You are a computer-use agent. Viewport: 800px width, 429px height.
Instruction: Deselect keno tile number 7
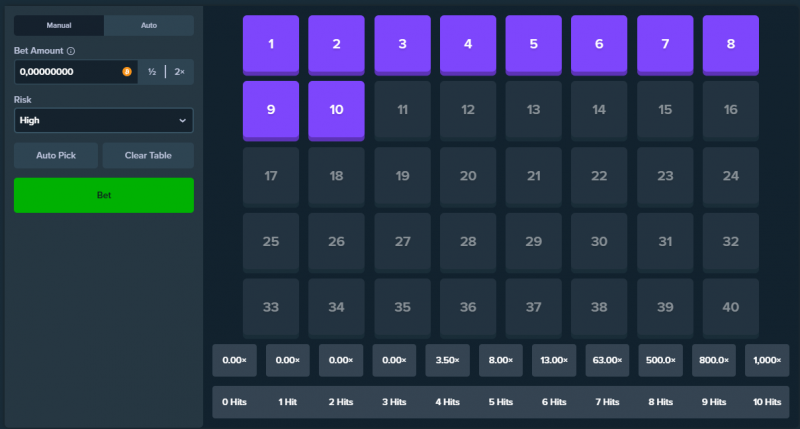tap(665, 45)
